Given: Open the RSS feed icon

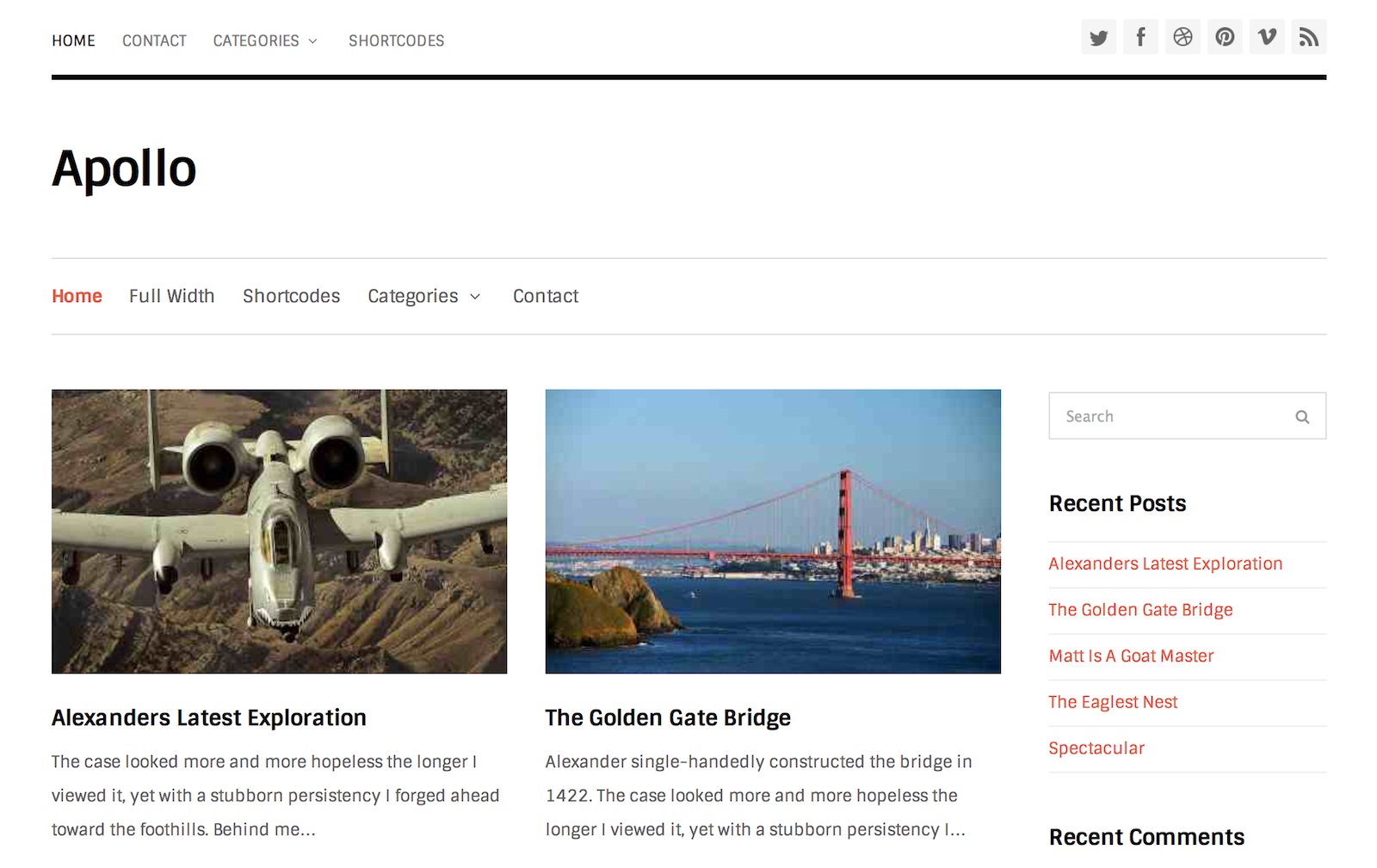Looking at the screenshot, I should (x=1308, y=38).
